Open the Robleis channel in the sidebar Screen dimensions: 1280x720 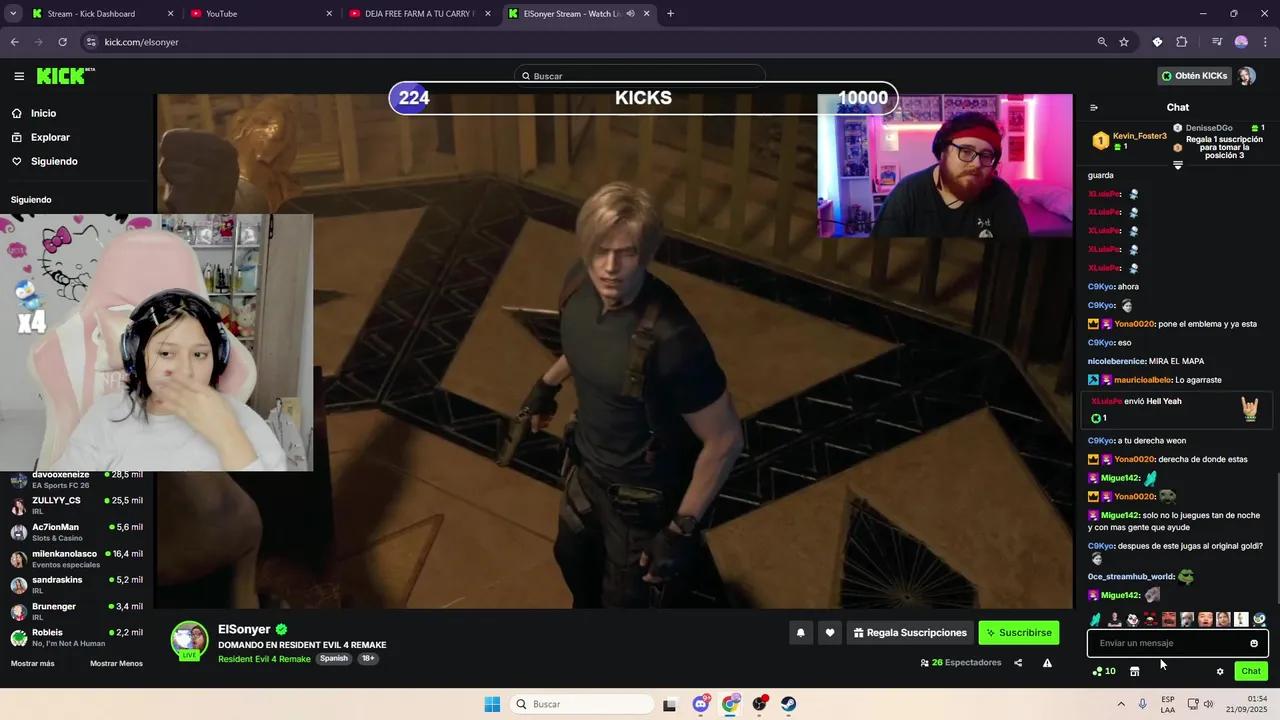(77, 637)
